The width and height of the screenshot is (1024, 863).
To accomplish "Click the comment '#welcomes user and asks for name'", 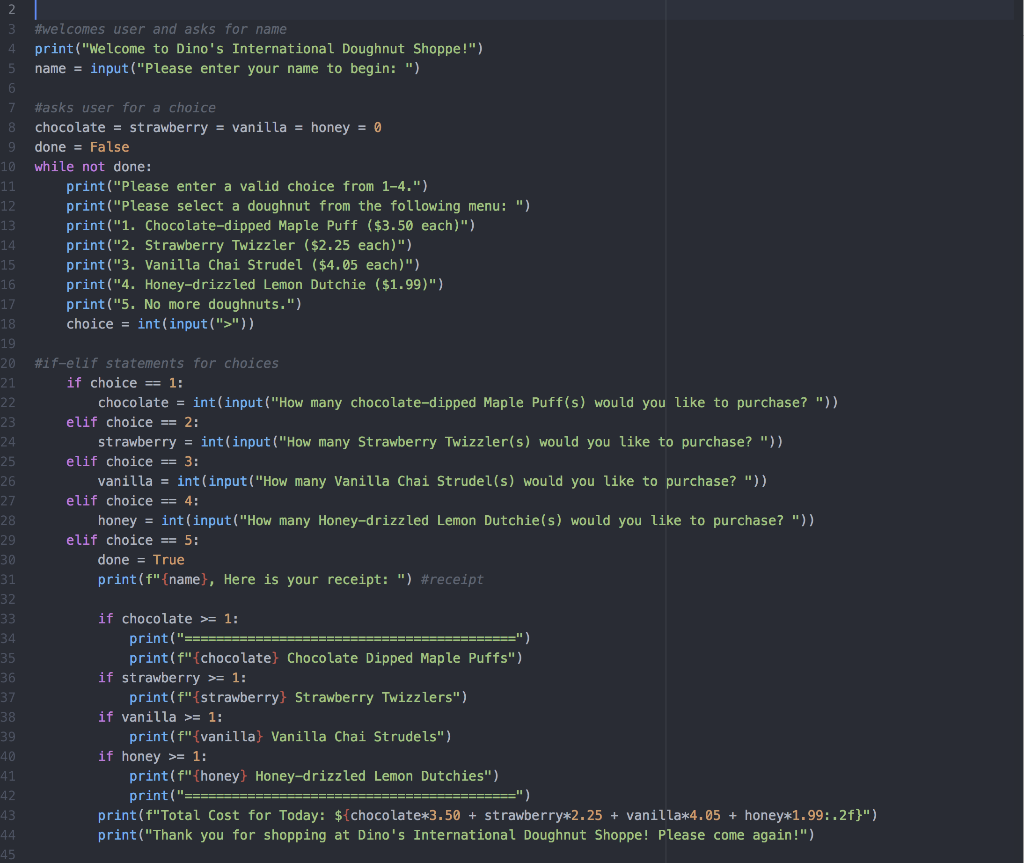I will 160,29.
